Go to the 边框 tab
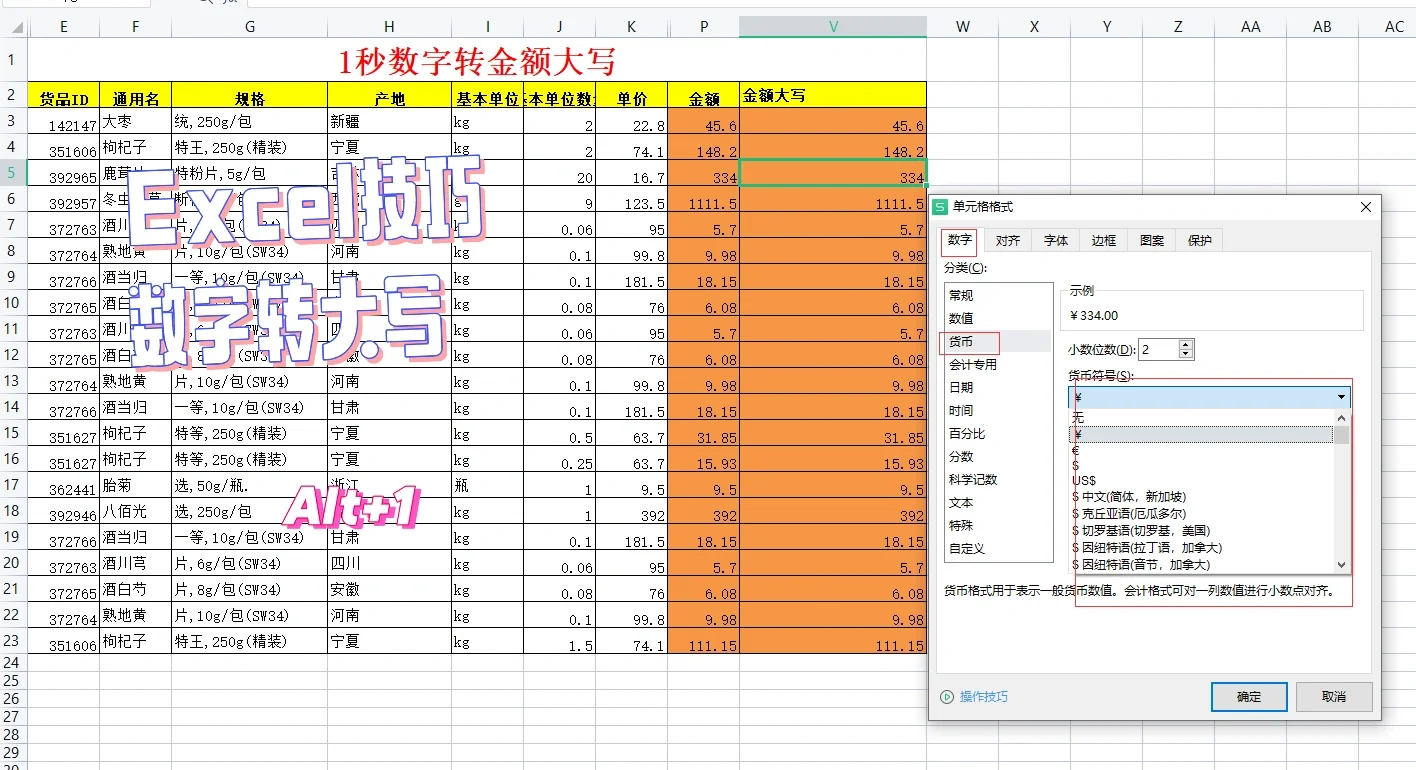This screenshot has height=770, width=1416. [x=1104, y=241]
